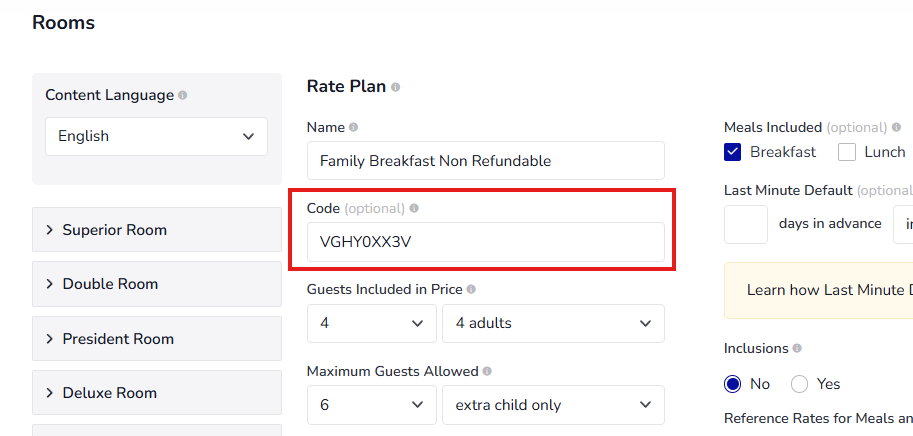
Task: Click info icon next to Content Language
Action: tap(182, 95)
